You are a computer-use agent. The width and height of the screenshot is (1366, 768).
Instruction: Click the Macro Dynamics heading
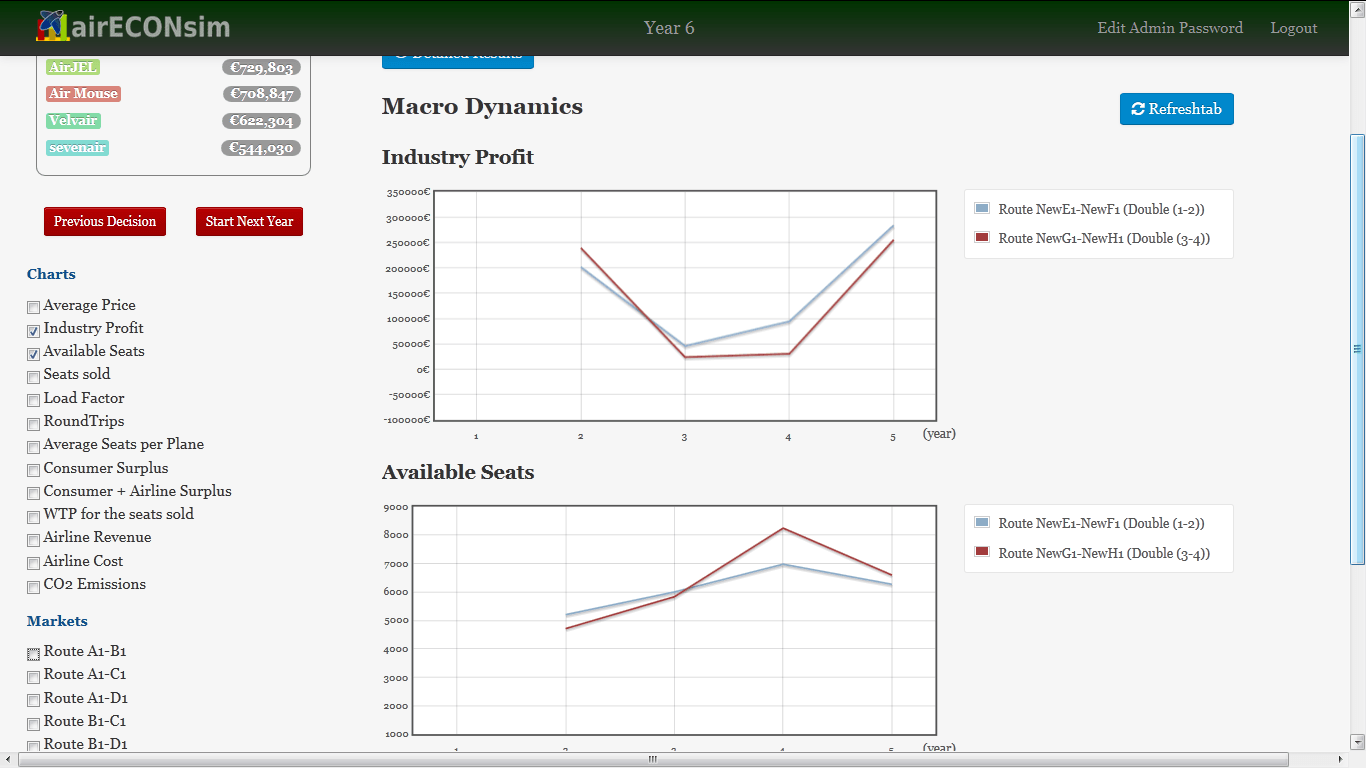[x=482, y=107]
